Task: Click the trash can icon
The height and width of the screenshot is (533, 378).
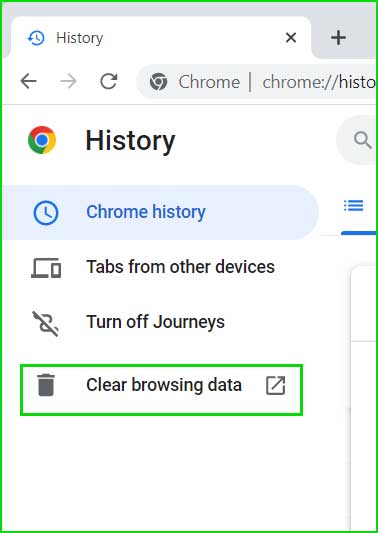Action: click(46, 385)
